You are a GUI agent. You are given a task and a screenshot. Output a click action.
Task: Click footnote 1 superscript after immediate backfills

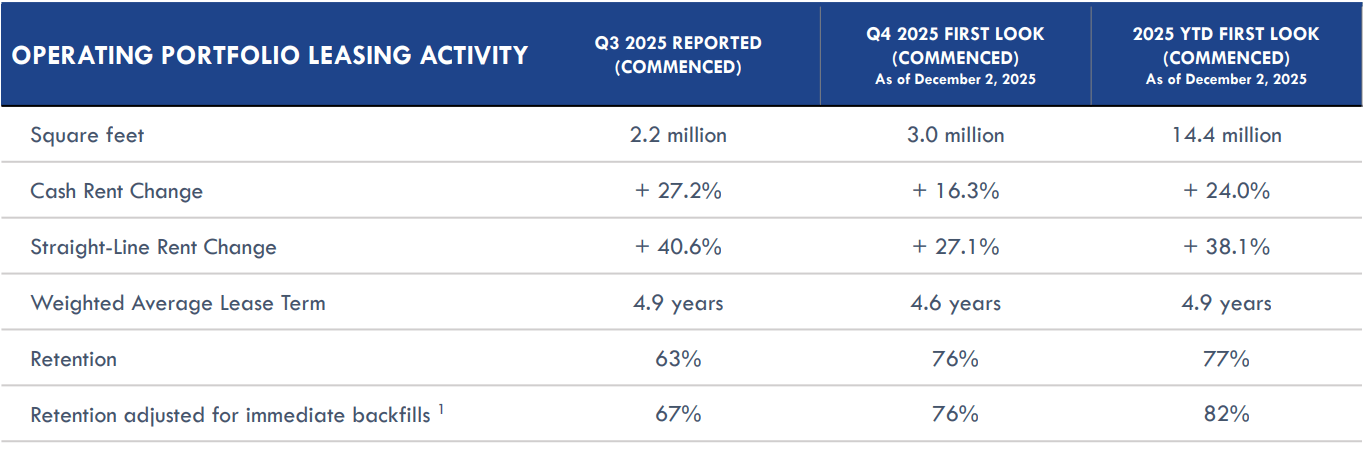point(441,408)
